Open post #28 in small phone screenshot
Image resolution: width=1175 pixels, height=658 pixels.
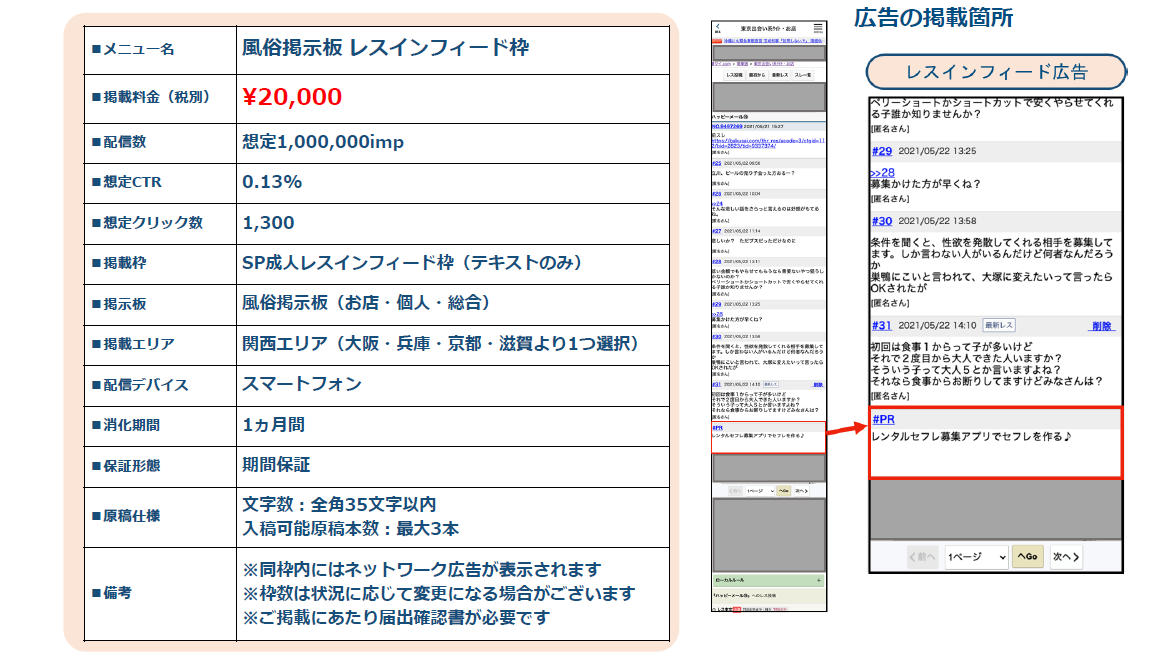[716, 262]
